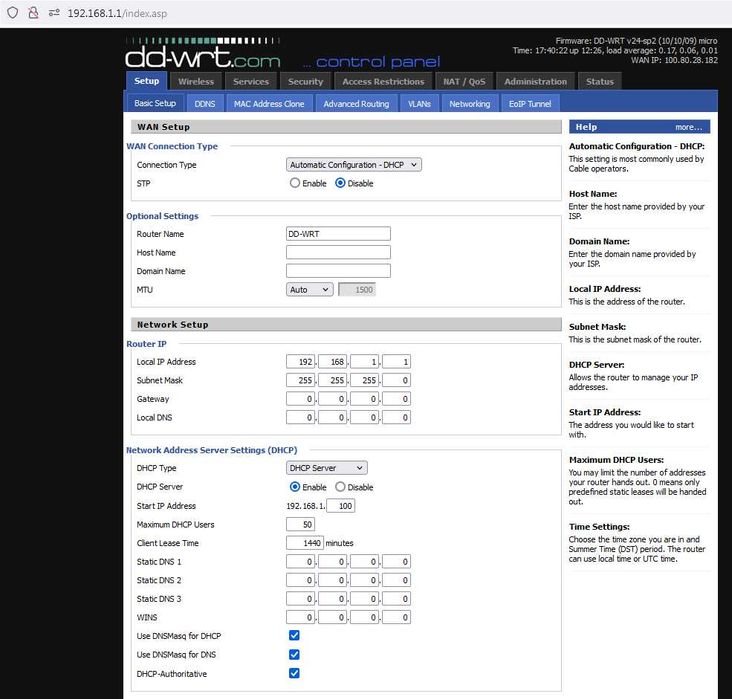Viewport: 732px width, 699px height.
Task: Click Subnet Mask last octet field
Action: (x=396, y=380)
